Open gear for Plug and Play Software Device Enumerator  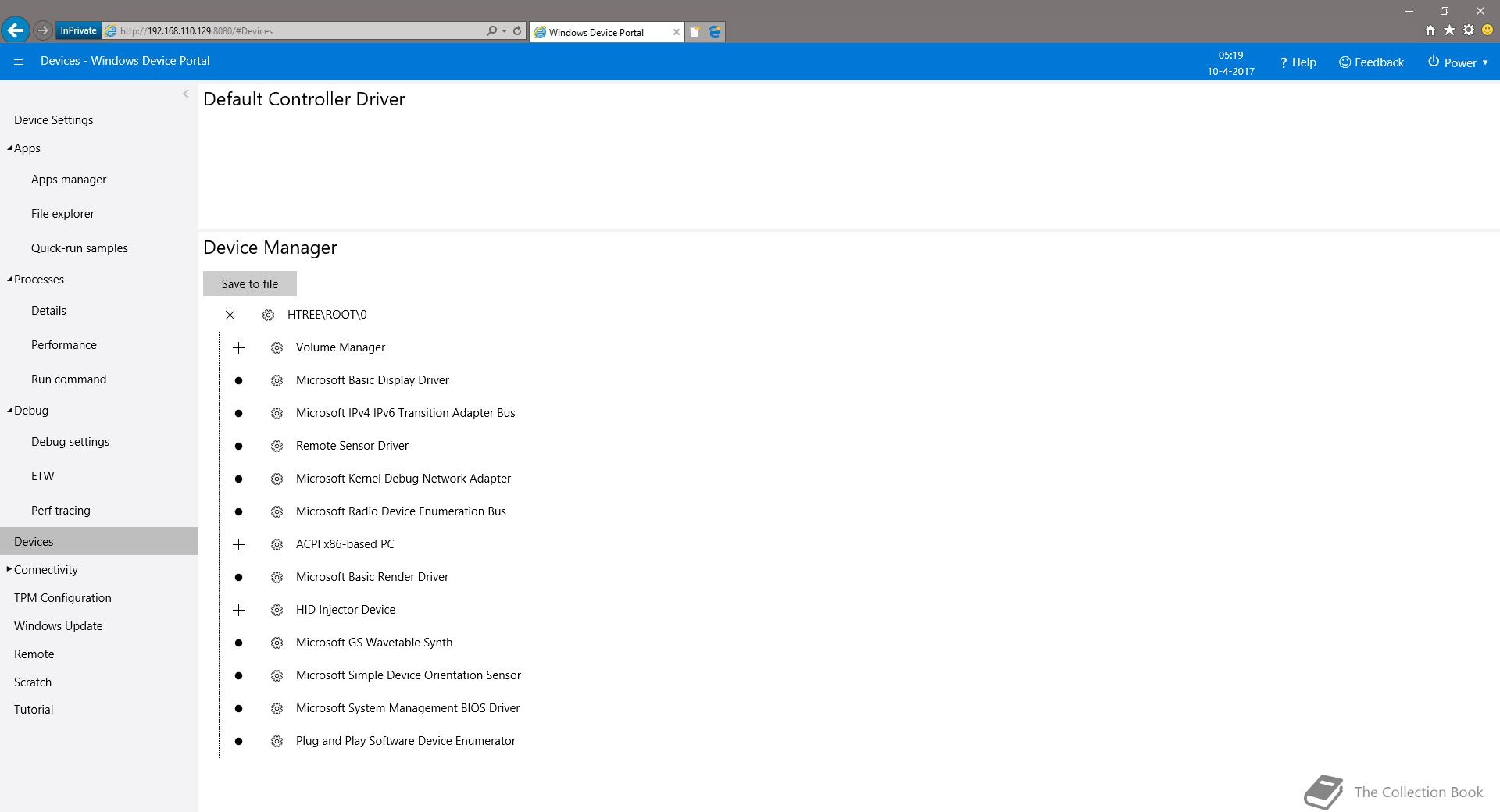277,741
